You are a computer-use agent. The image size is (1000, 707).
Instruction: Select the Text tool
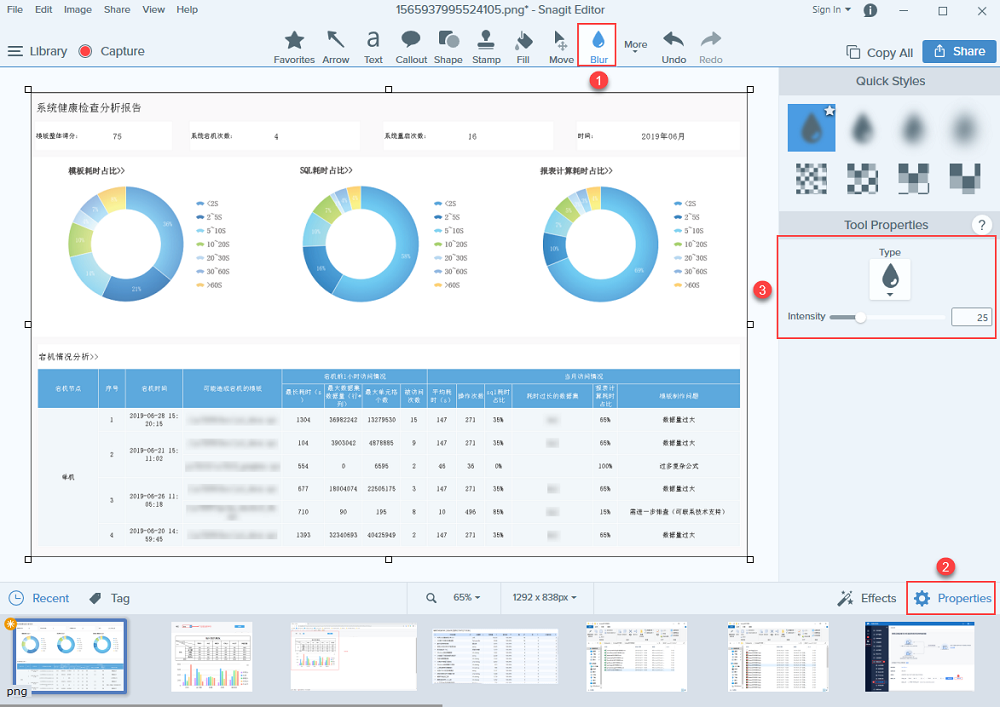(373, 46)
